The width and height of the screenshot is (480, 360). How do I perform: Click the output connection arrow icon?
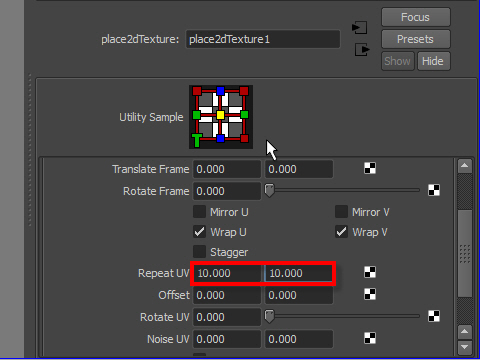[x=362, y=50]
